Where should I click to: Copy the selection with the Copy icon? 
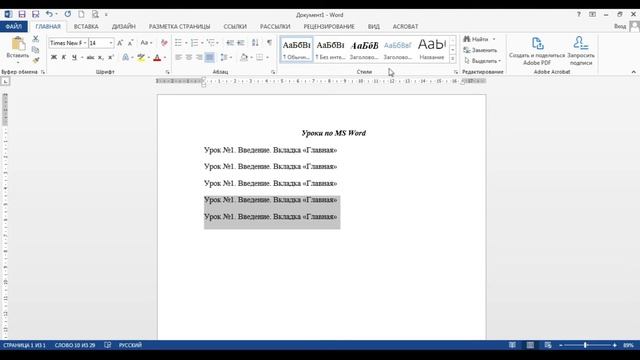(x=36, y=50)
